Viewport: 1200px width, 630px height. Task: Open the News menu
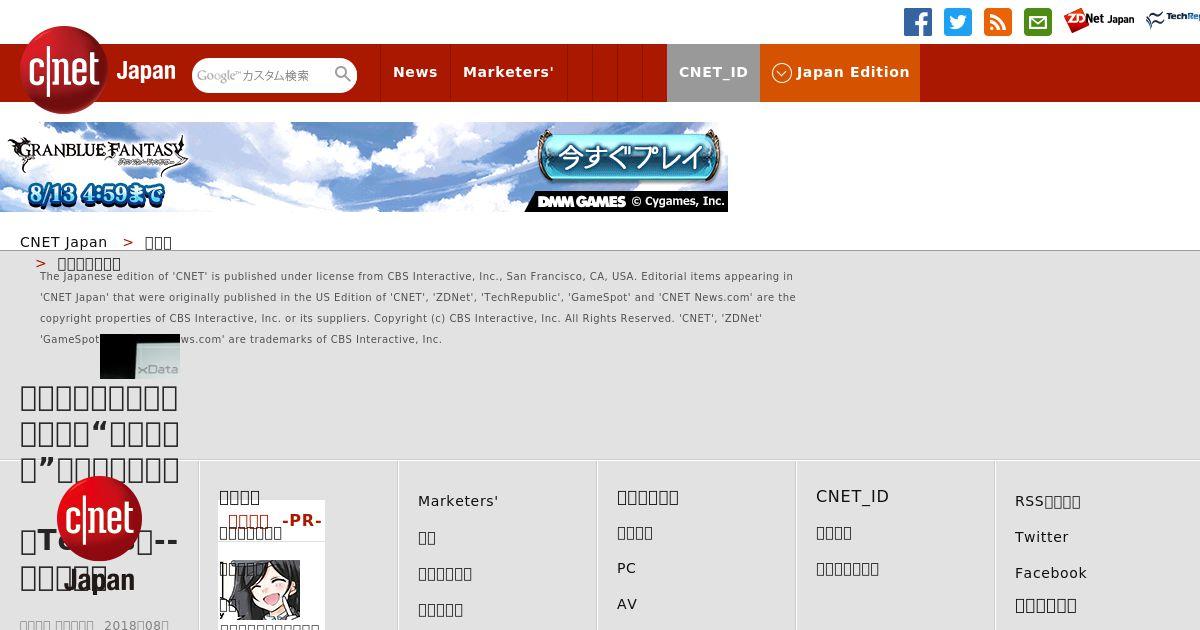(x=415, y=72)
